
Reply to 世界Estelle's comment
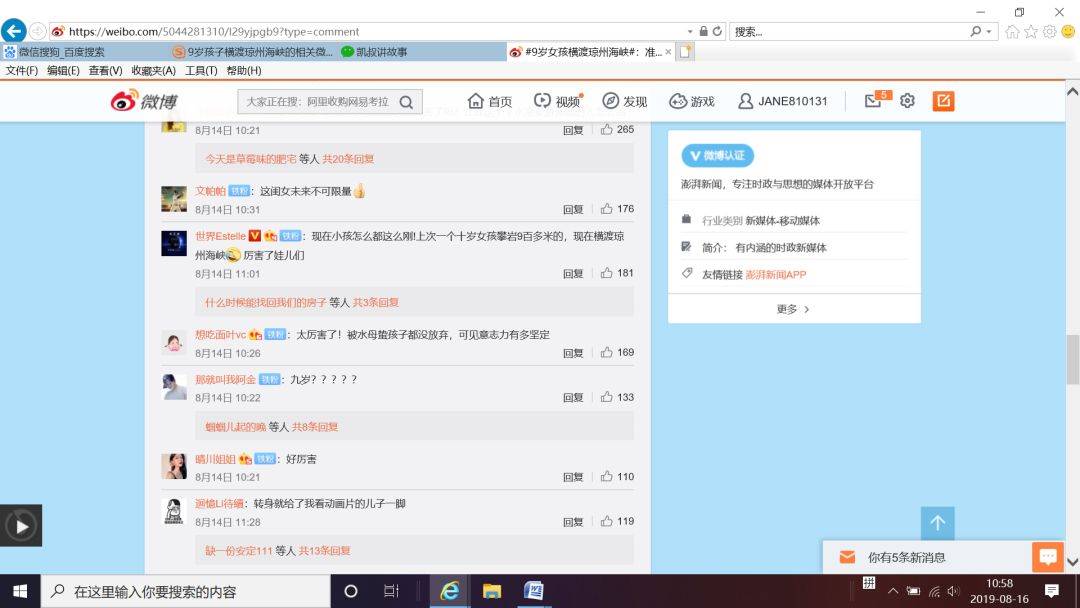pyautogui.click(x=573, y=274)
